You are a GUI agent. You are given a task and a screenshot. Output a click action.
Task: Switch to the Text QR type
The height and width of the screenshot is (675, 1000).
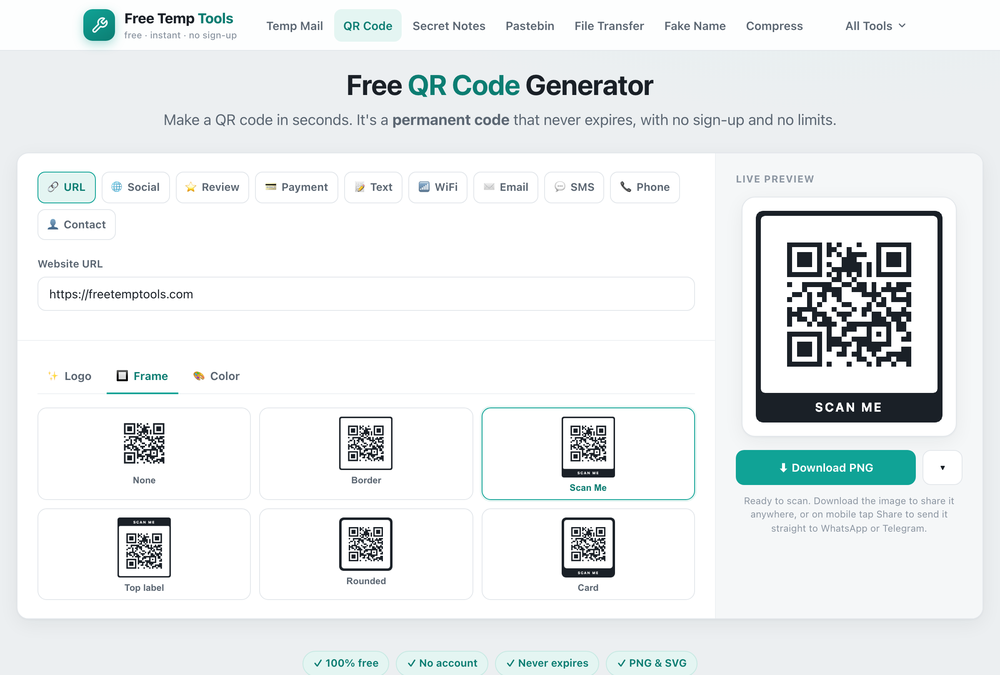point(373,187)
